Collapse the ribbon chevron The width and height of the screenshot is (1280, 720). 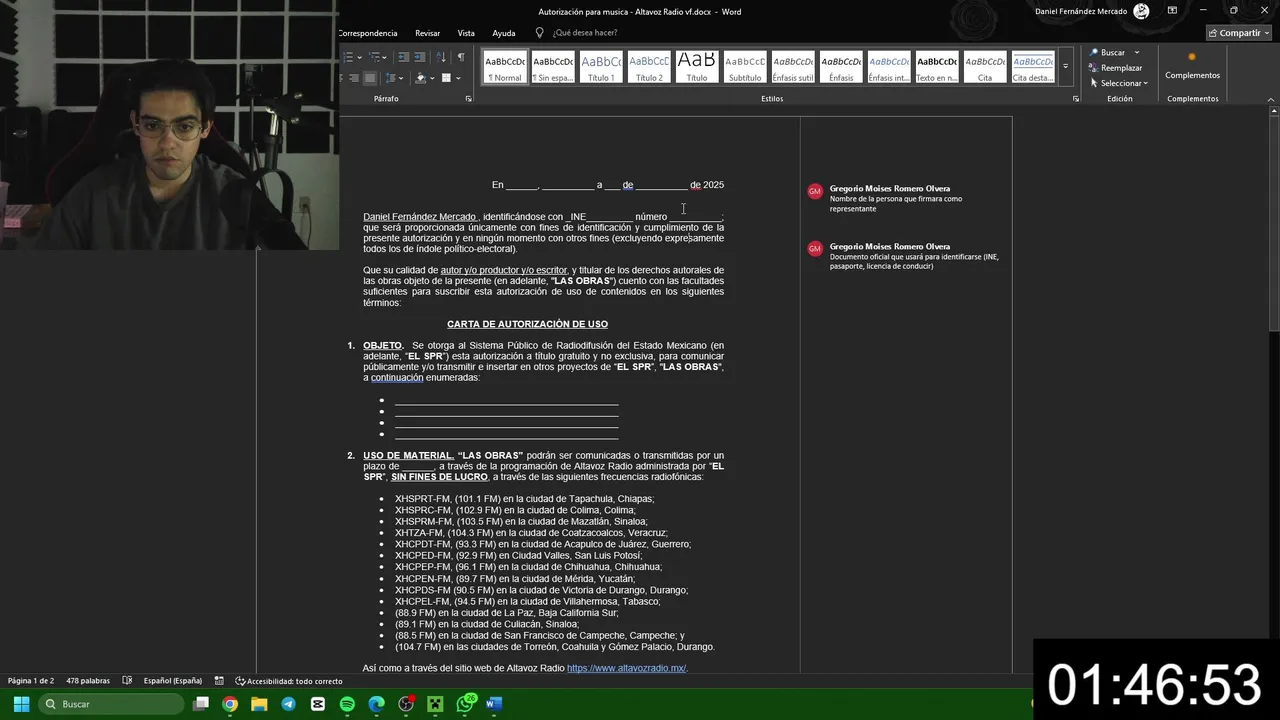coord(1271,99)
